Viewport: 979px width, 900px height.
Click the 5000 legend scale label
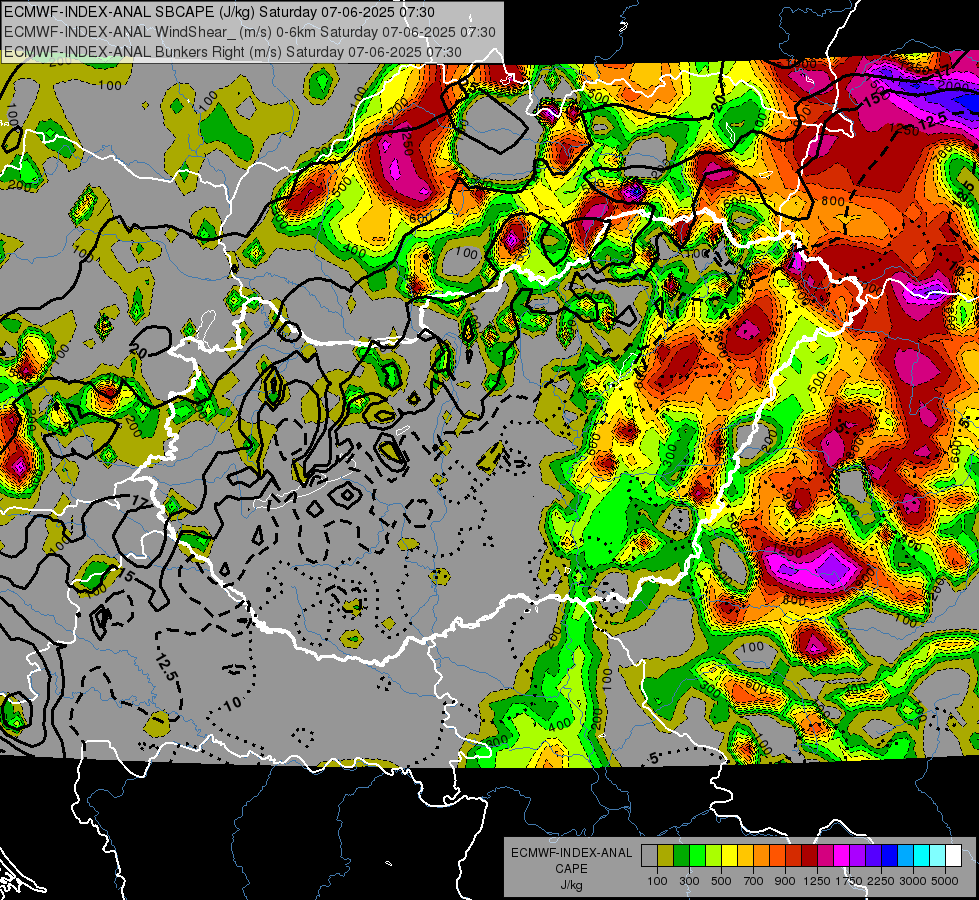pos(945,881)
